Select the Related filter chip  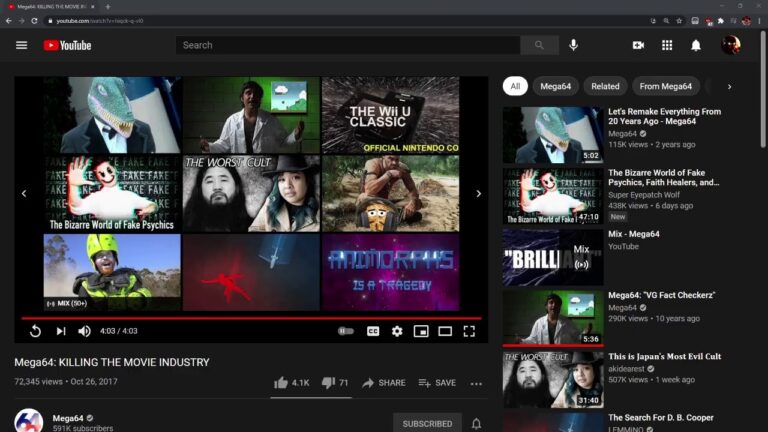tap(605, 86)
